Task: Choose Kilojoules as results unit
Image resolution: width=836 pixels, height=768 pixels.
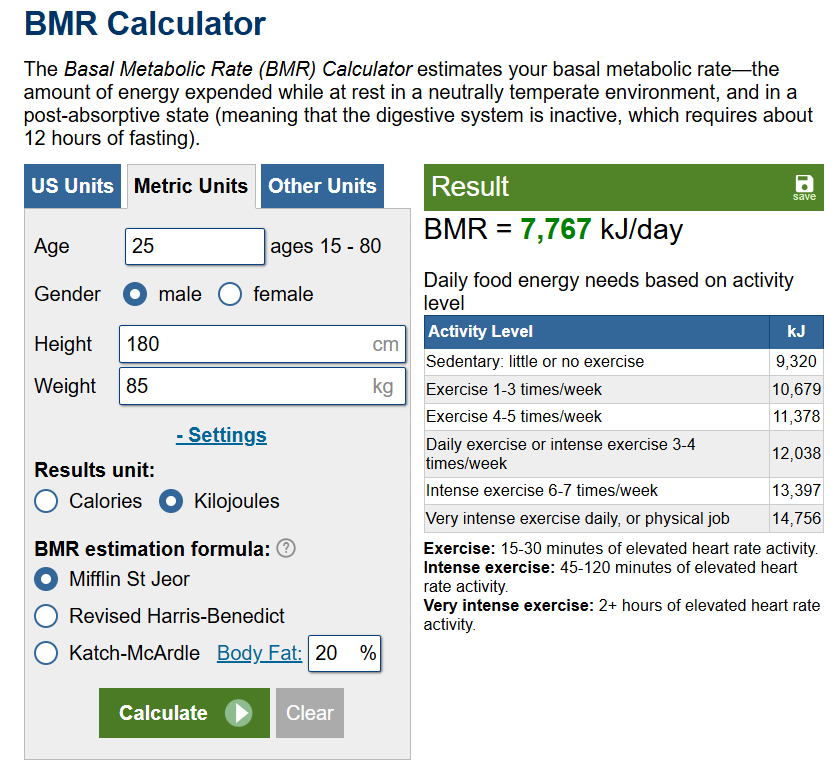Action: click(171, 501)
